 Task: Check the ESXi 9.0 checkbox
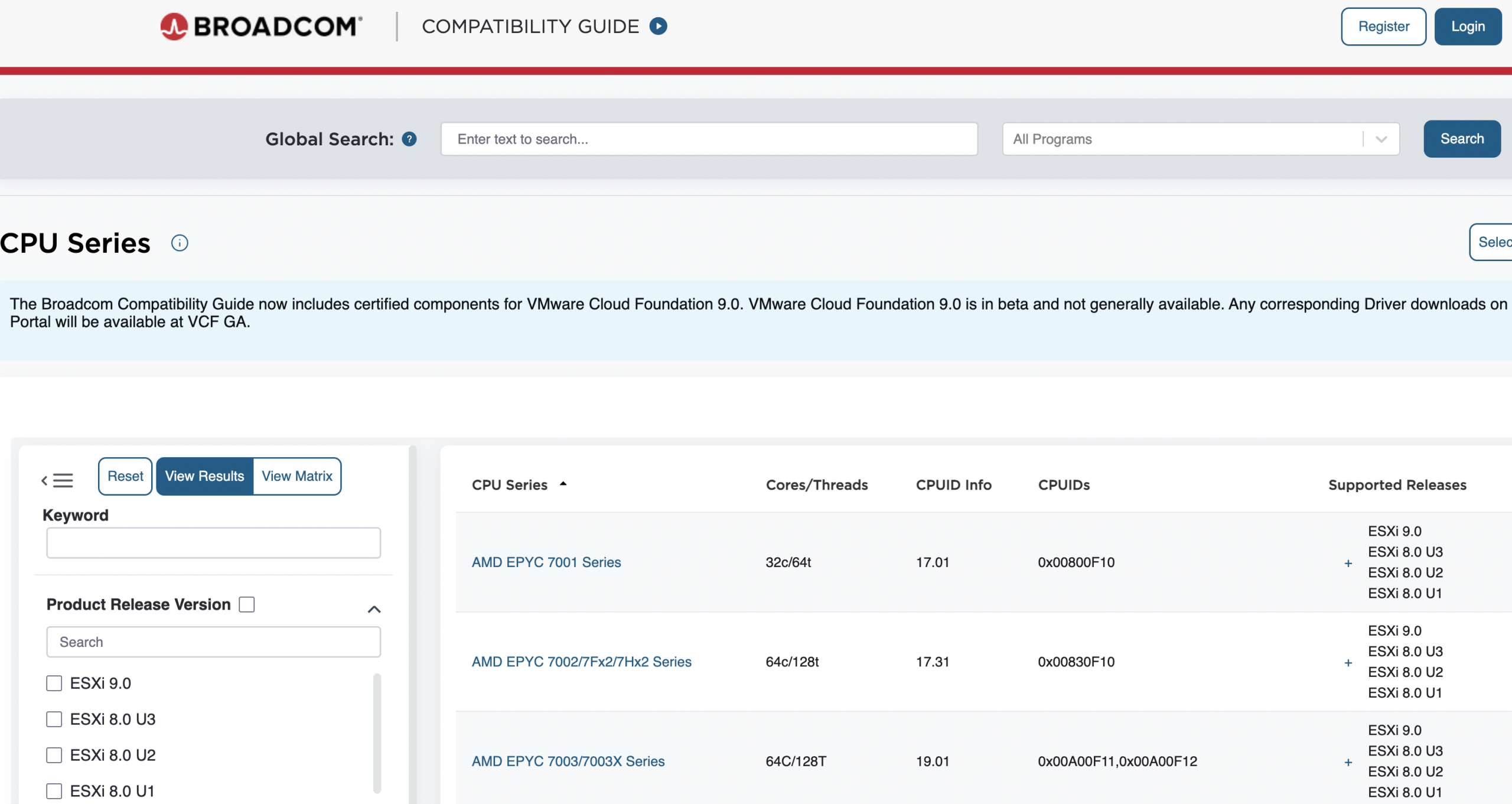click(x=54, y=683)
